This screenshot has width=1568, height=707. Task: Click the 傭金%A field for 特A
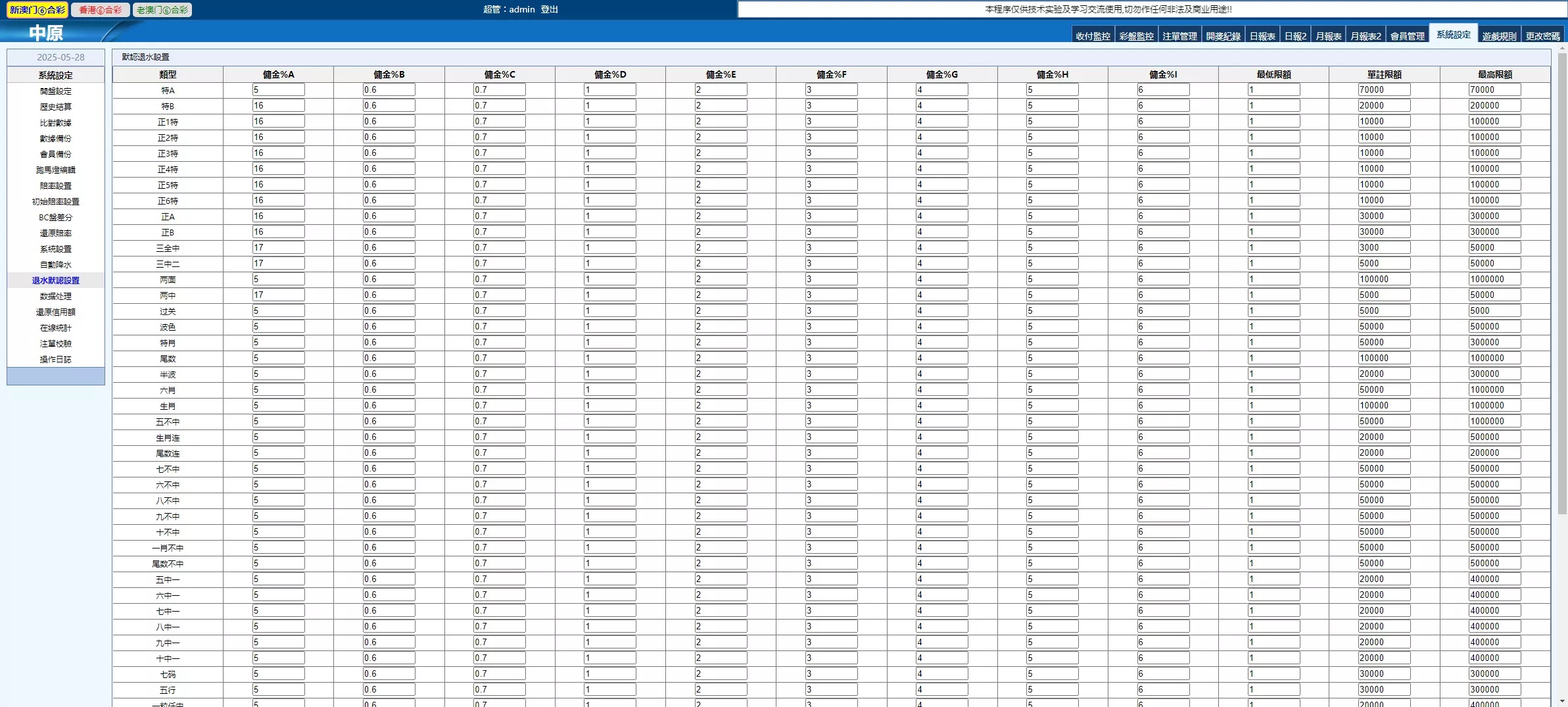click(x=278, y=90)
